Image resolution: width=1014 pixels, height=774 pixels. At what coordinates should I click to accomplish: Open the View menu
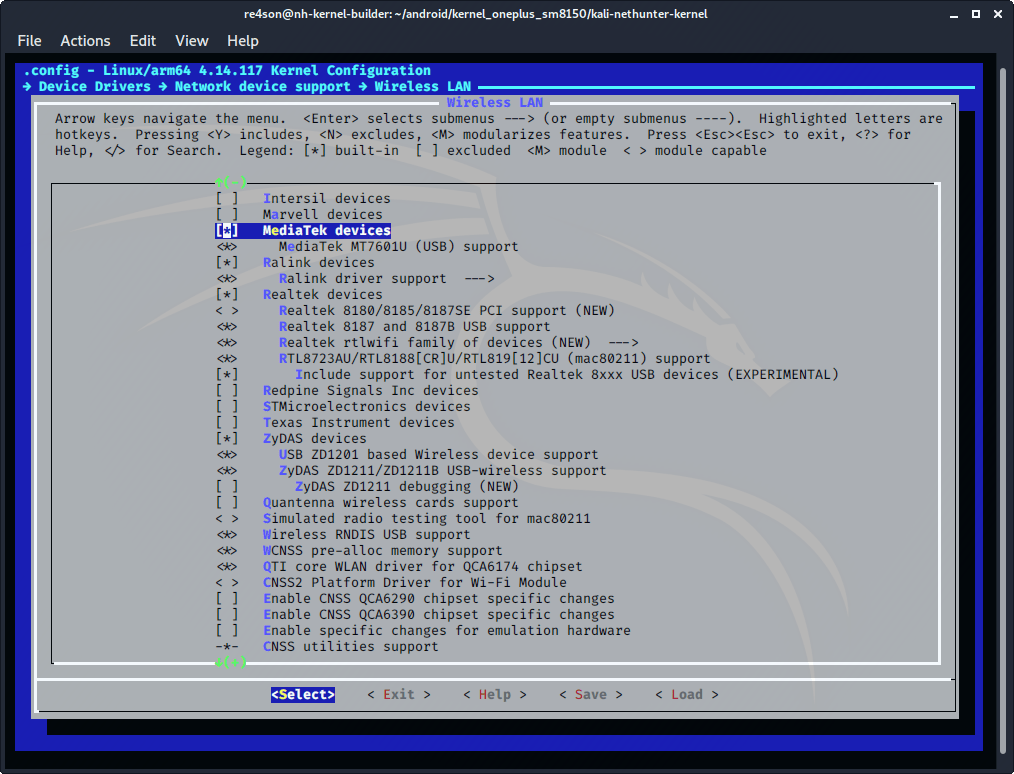point(191,41)
